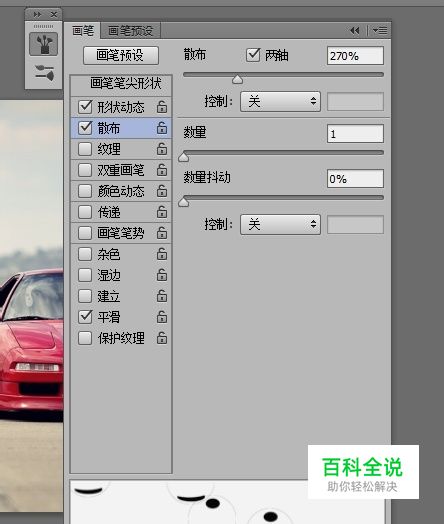Screen dimensions: 444x524
Task: Uncheck the 两轴 checkbox
Action: (x=253, y=55)
